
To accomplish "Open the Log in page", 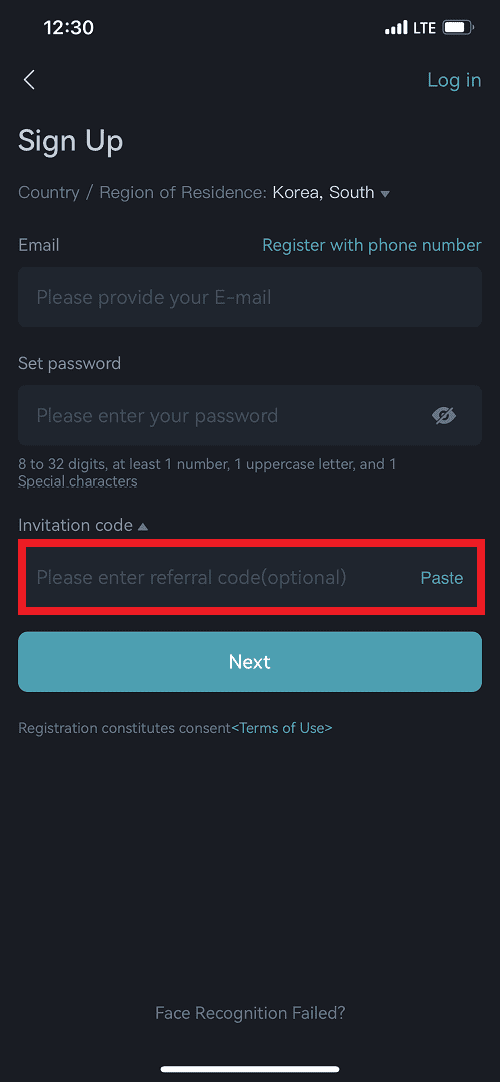I will (x=454, y=80).
